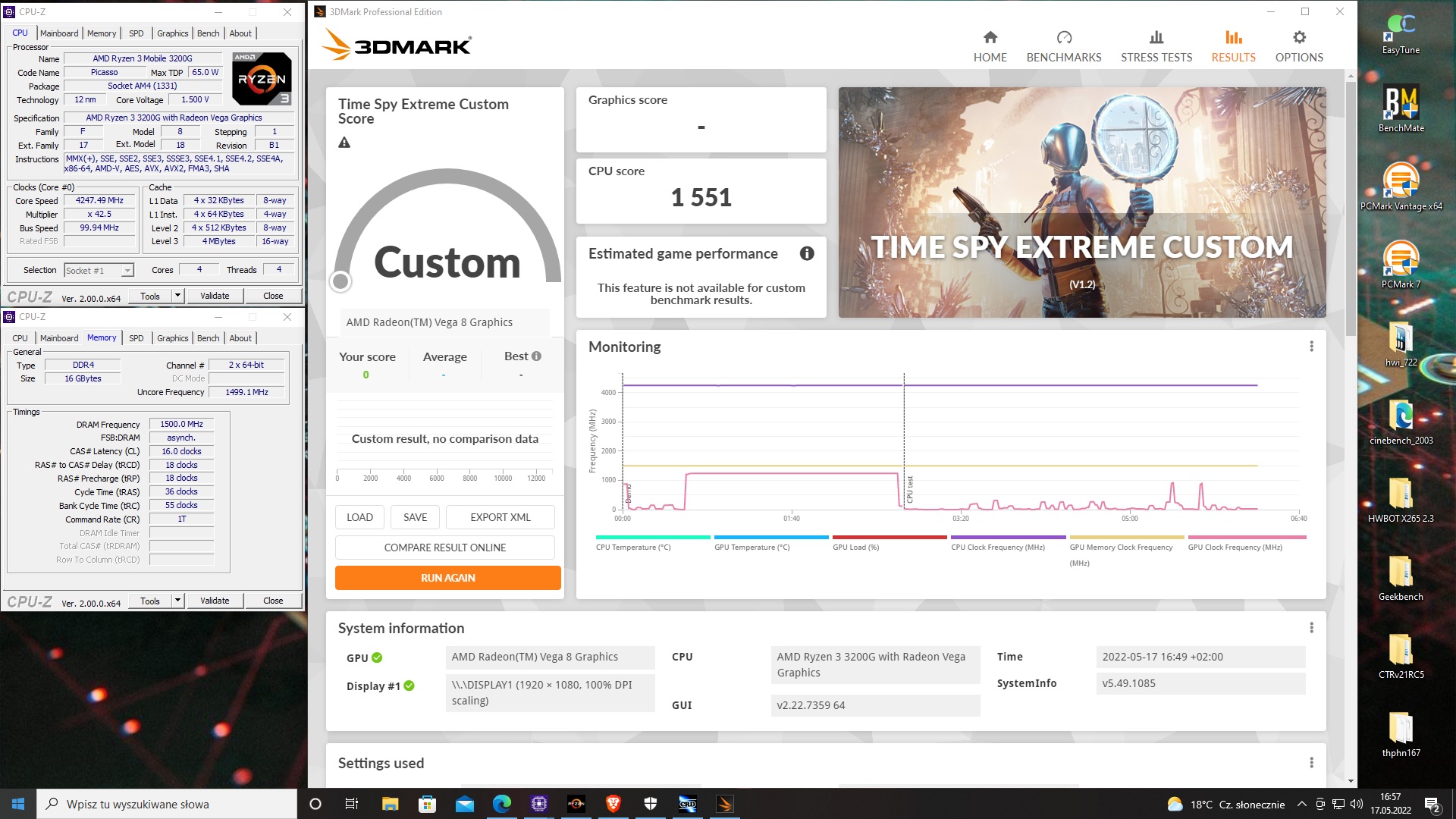Click the Windows Start button

18,804
